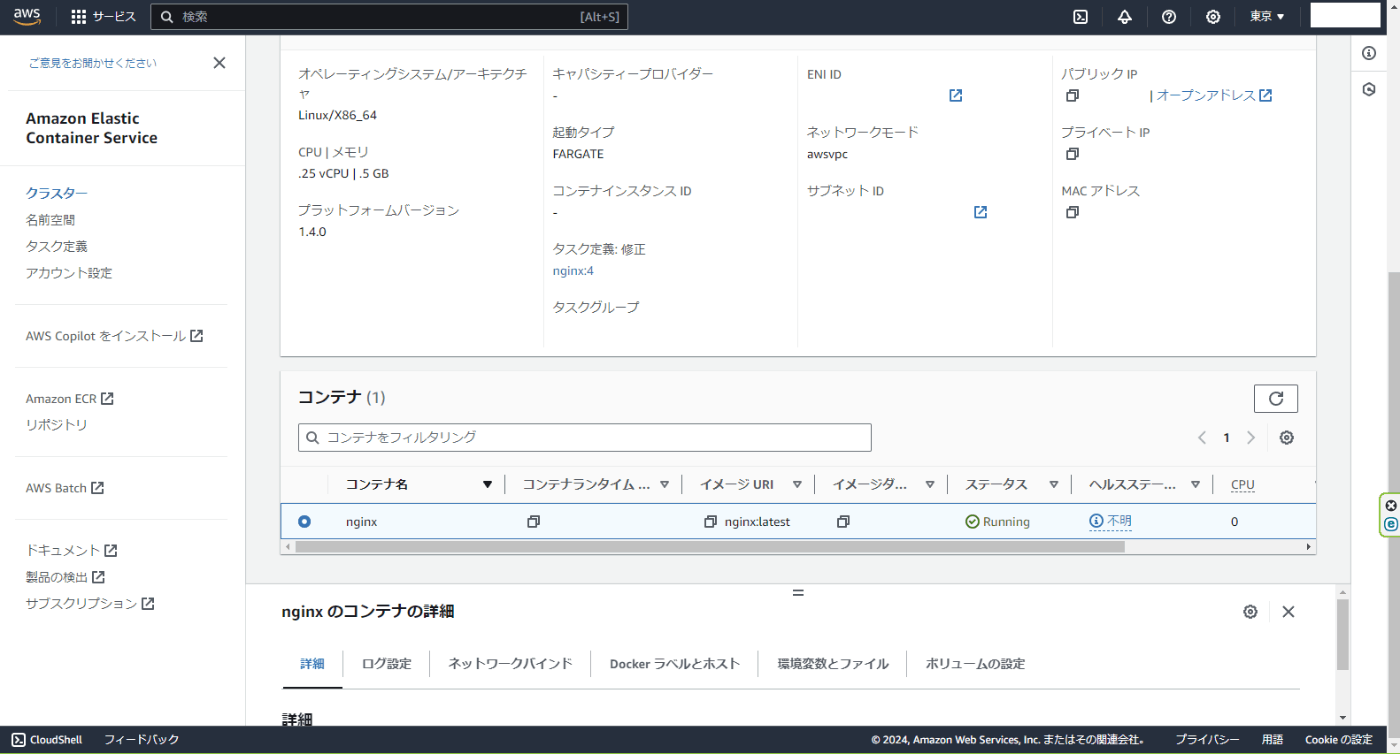Open the サブネット ID external link icon
1400x754 pixels.
click(x=980, y=212)
